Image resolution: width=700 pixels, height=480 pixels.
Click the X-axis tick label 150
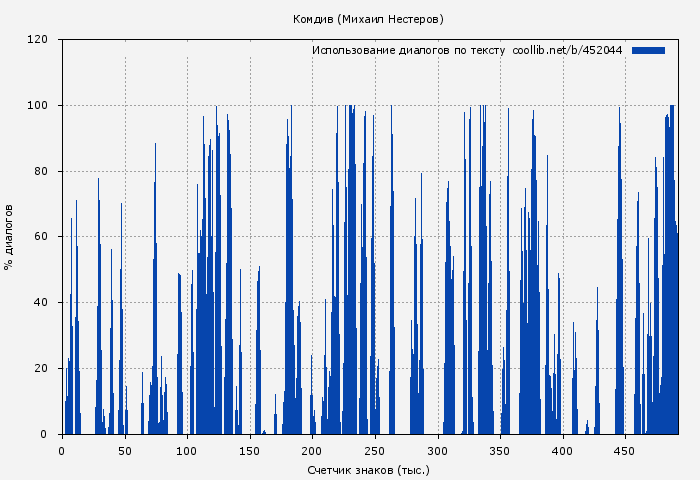tap(250, 451)
